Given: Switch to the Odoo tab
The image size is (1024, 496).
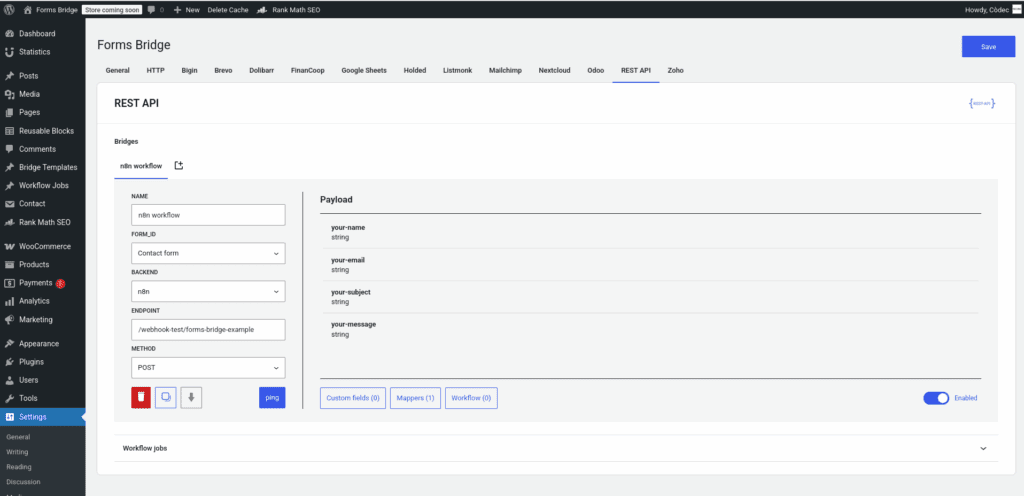Looking at the screenshot, I should click(x=596, y=70).
